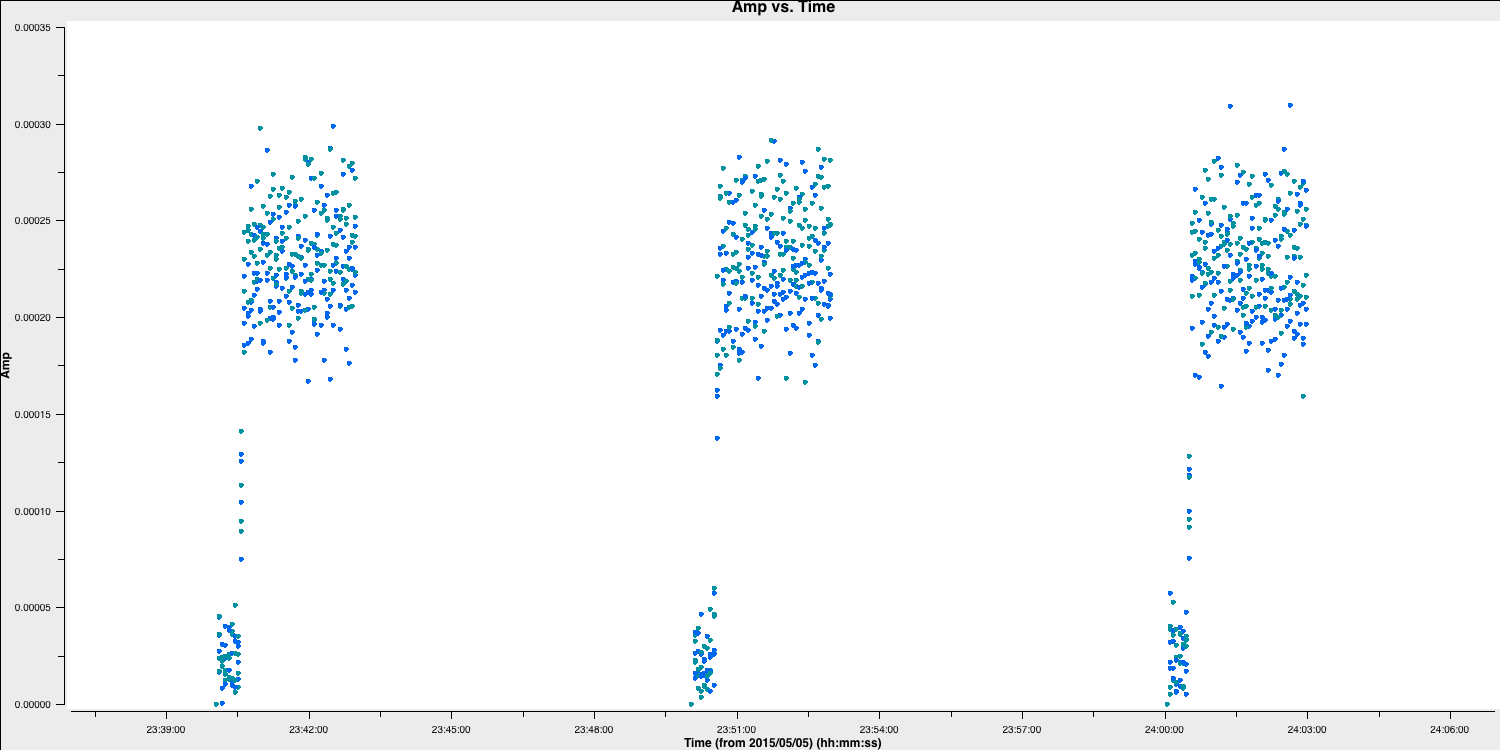Click the y-axis tick label 0.00035
Screen dimensions: 1500x750
click(32, 27)
